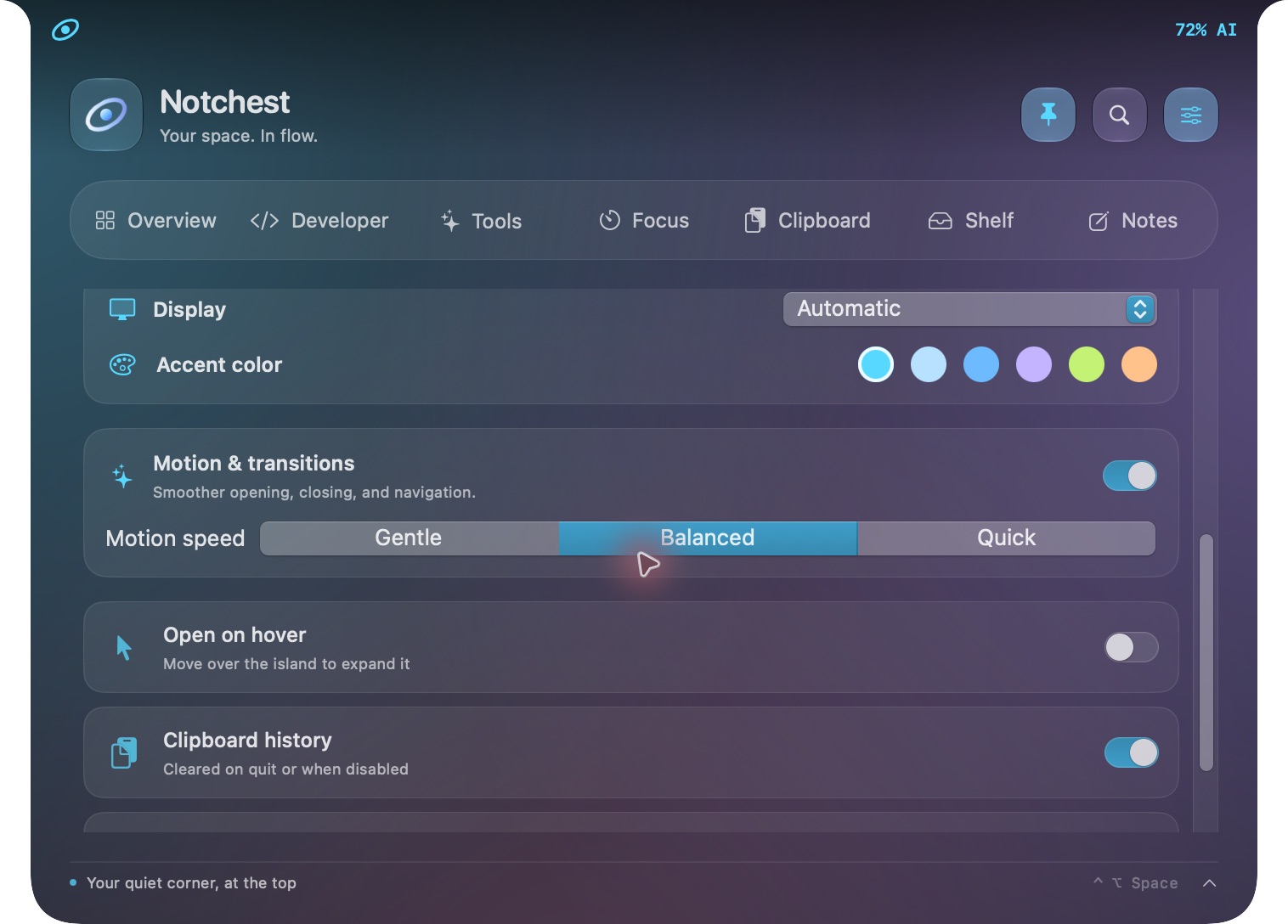Screen dimensions: 1288x924
Task: Choose the pale blue accent color swatch
Action: tap(929, 364)
